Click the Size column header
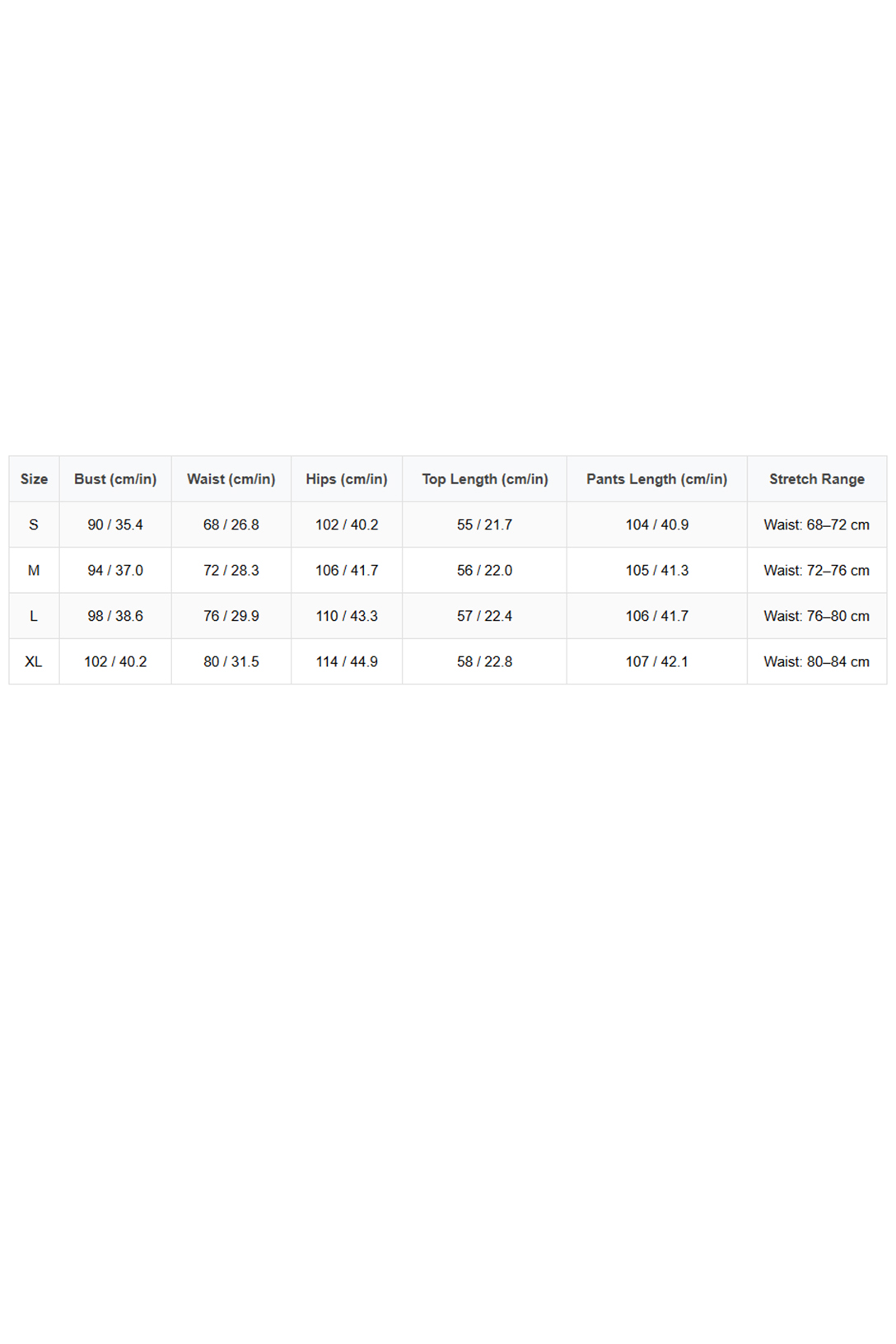The width and height of the screenshot is (896, 1344). 34,479
